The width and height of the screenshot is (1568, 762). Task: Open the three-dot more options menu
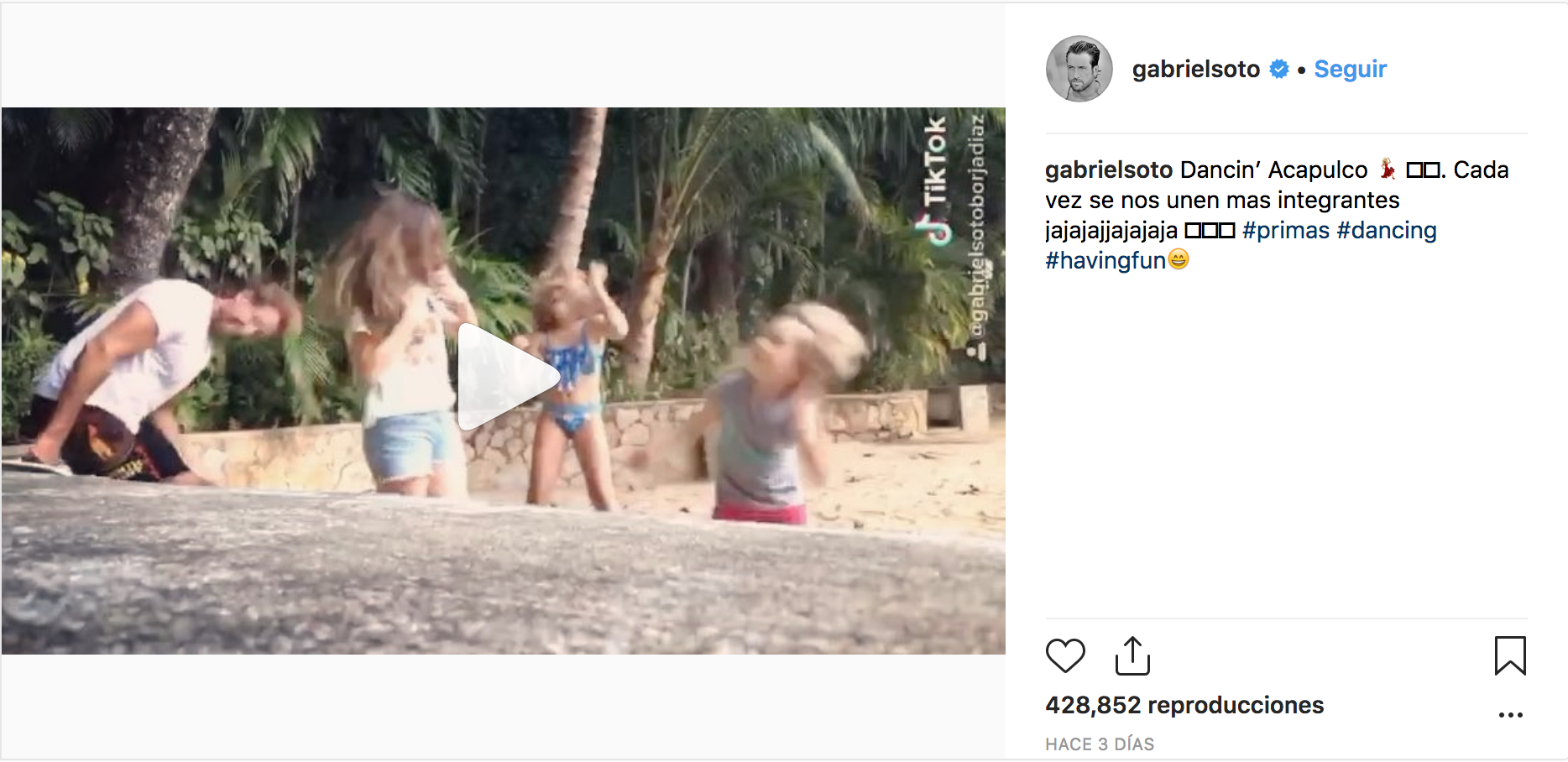pos(1510,715)
